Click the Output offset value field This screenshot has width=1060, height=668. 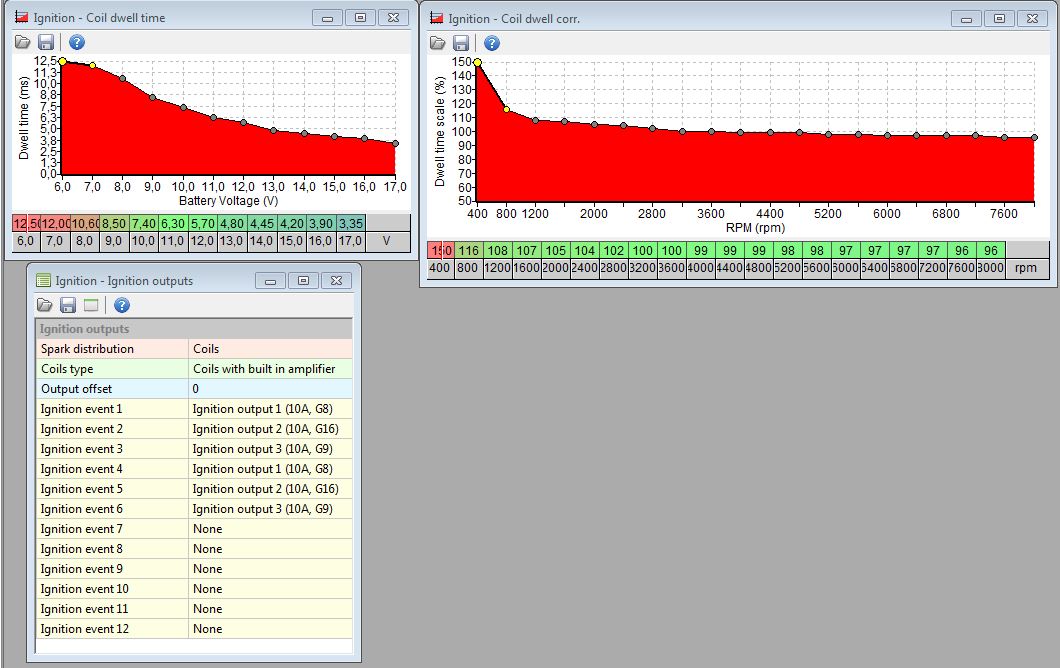click(x=270, y=389)
